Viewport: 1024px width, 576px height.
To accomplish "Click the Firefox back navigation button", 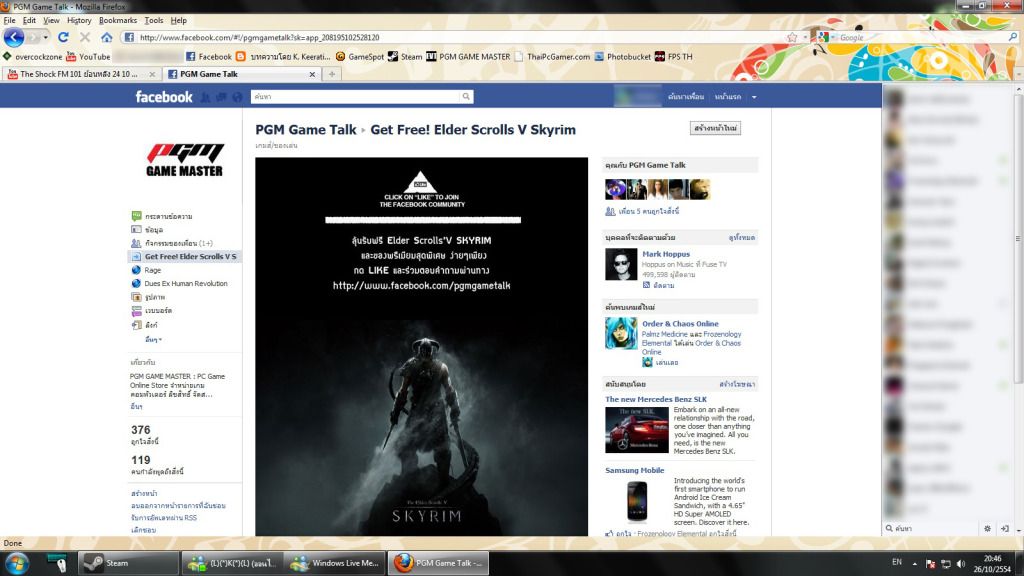I will click(x=14, y=37).
